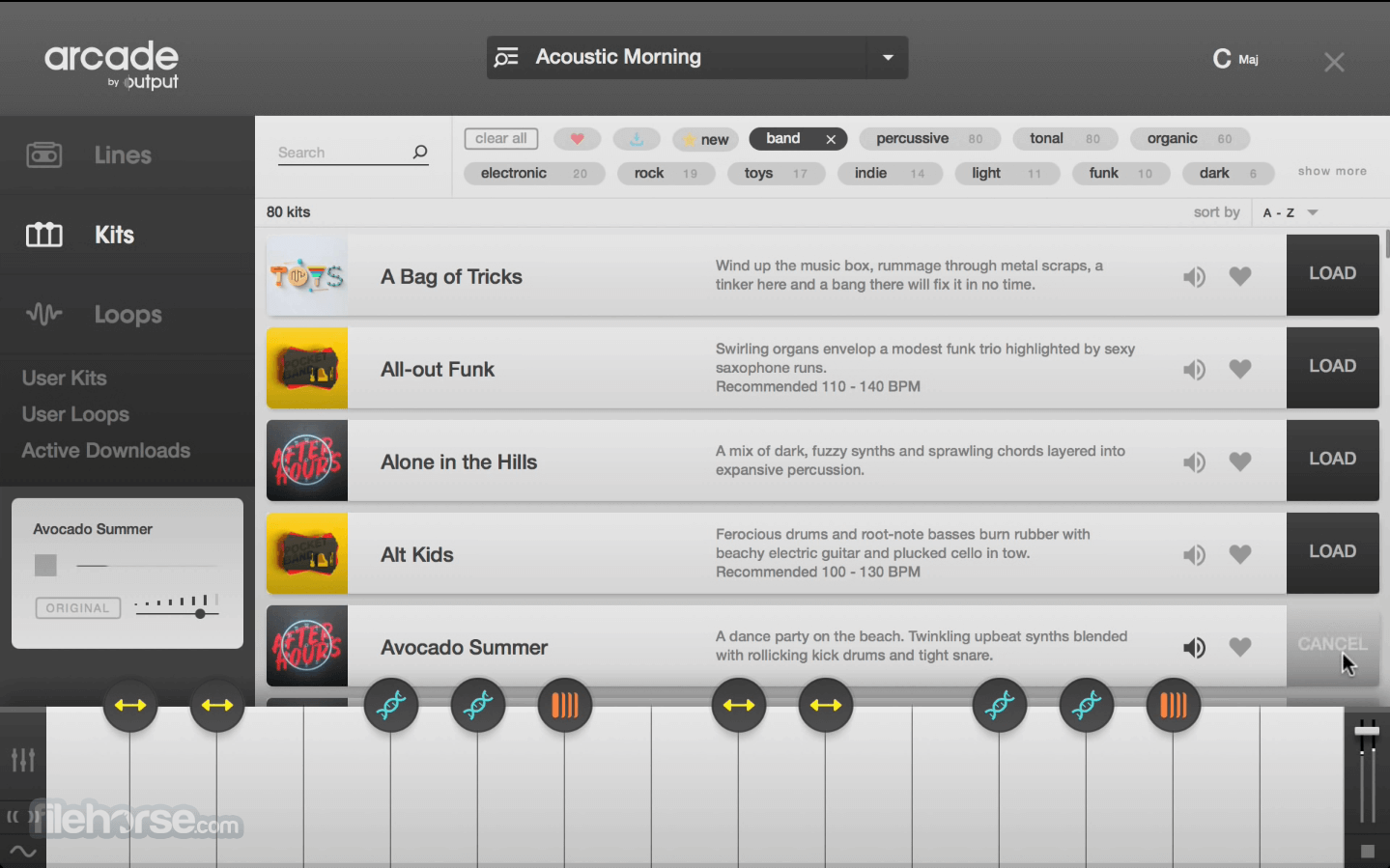The image size is (1390, 868).
Task: Open User Loops
Action: [x=75, y=414]
